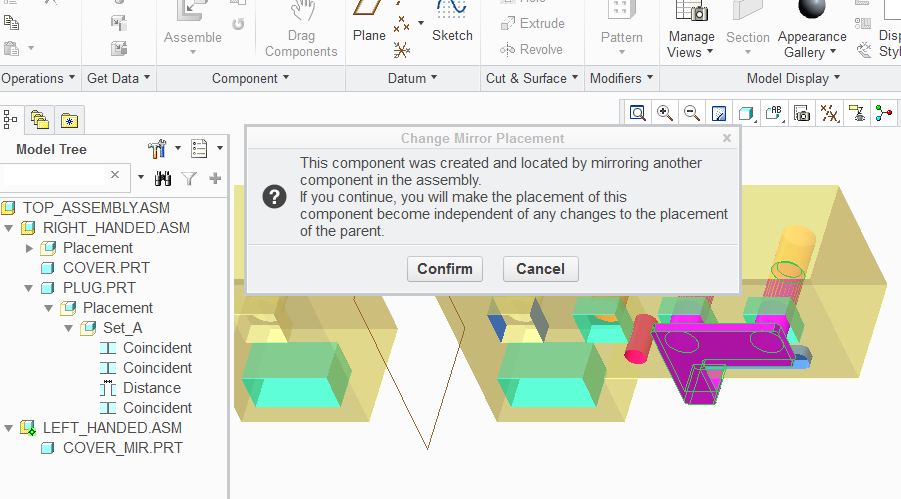Confirm the mirror placement change
The height and width of the screenshot is (499, 901).
point(445,269)
